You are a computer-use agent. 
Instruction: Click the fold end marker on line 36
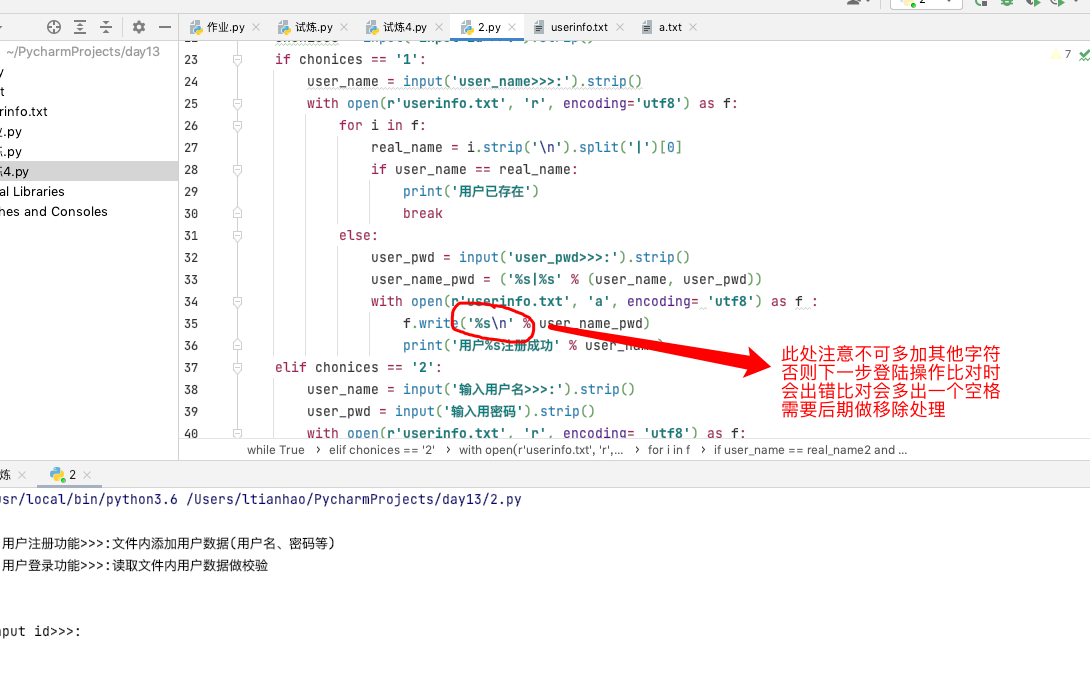(x=237, y=346)
